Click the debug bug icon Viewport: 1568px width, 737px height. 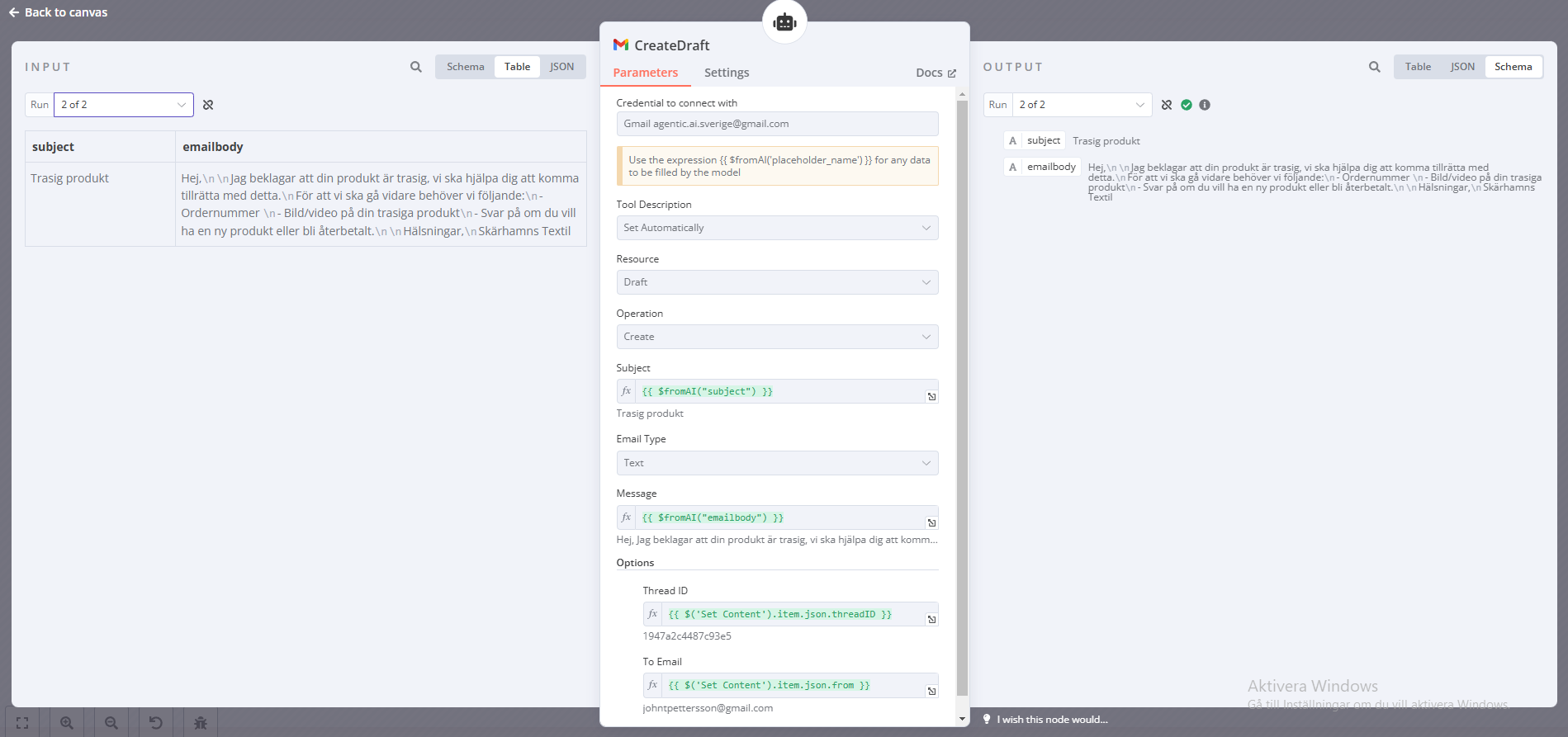tap(201, 723)
